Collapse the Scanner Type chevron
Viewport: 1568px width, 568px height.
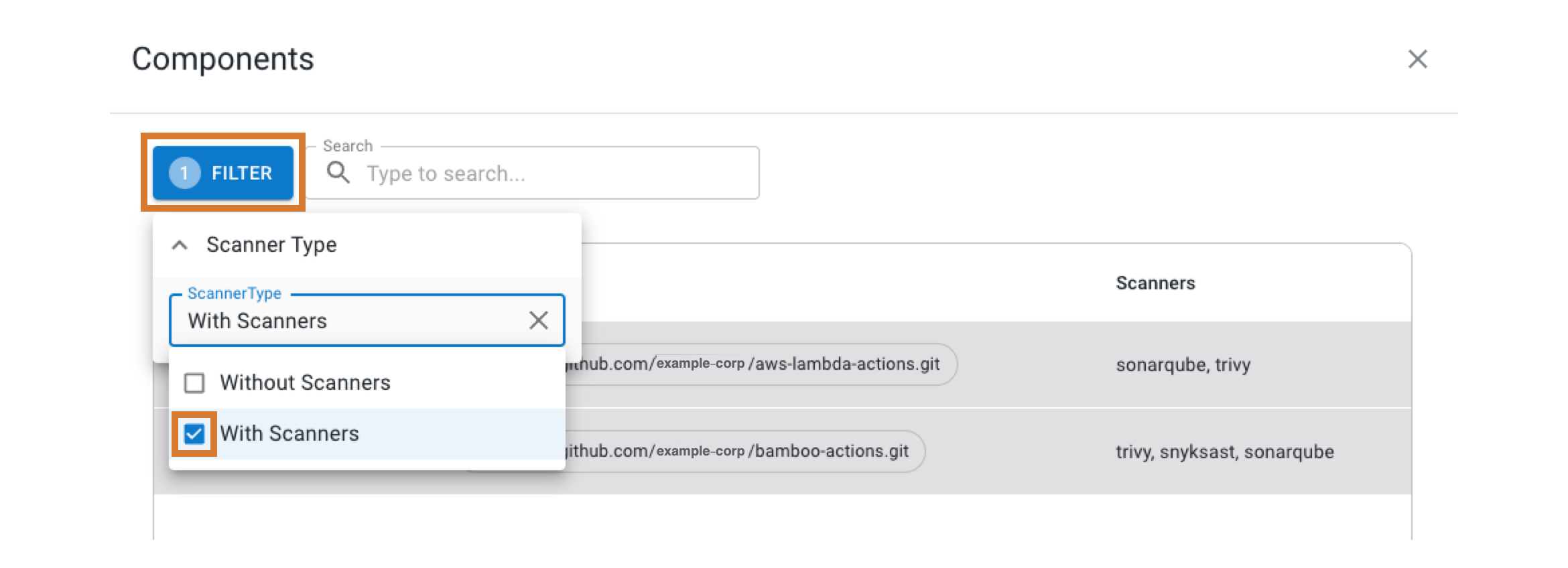179,245
